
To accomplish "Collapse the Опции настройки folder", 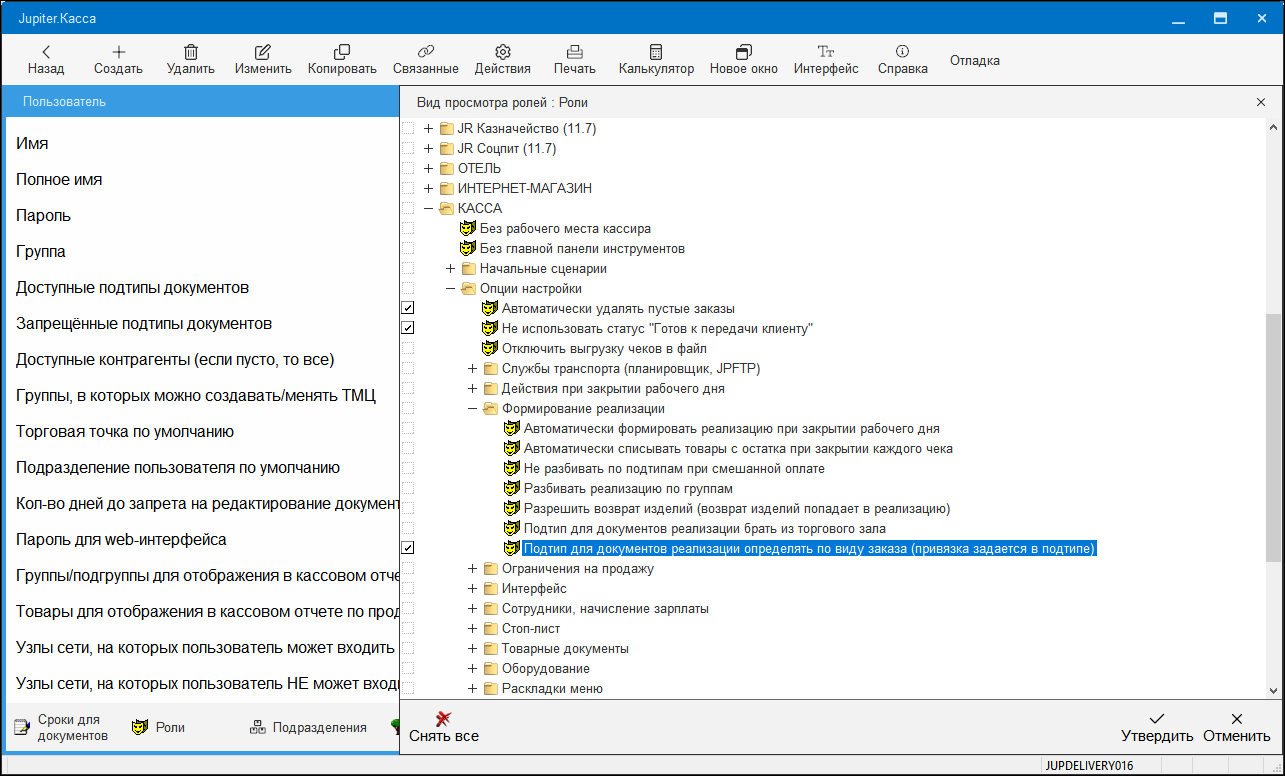I will coord(451,288).
